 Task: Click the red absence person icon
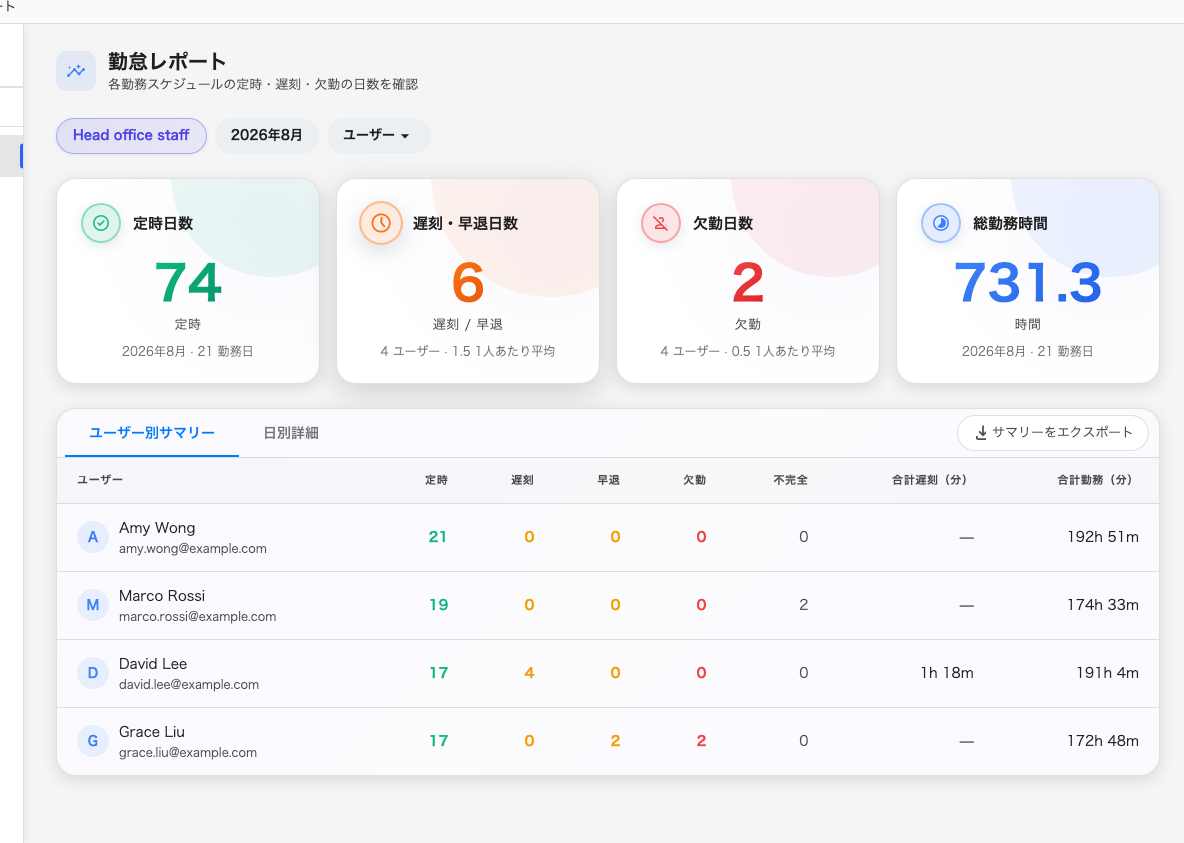pyautogui.click(x=661, y=223)
